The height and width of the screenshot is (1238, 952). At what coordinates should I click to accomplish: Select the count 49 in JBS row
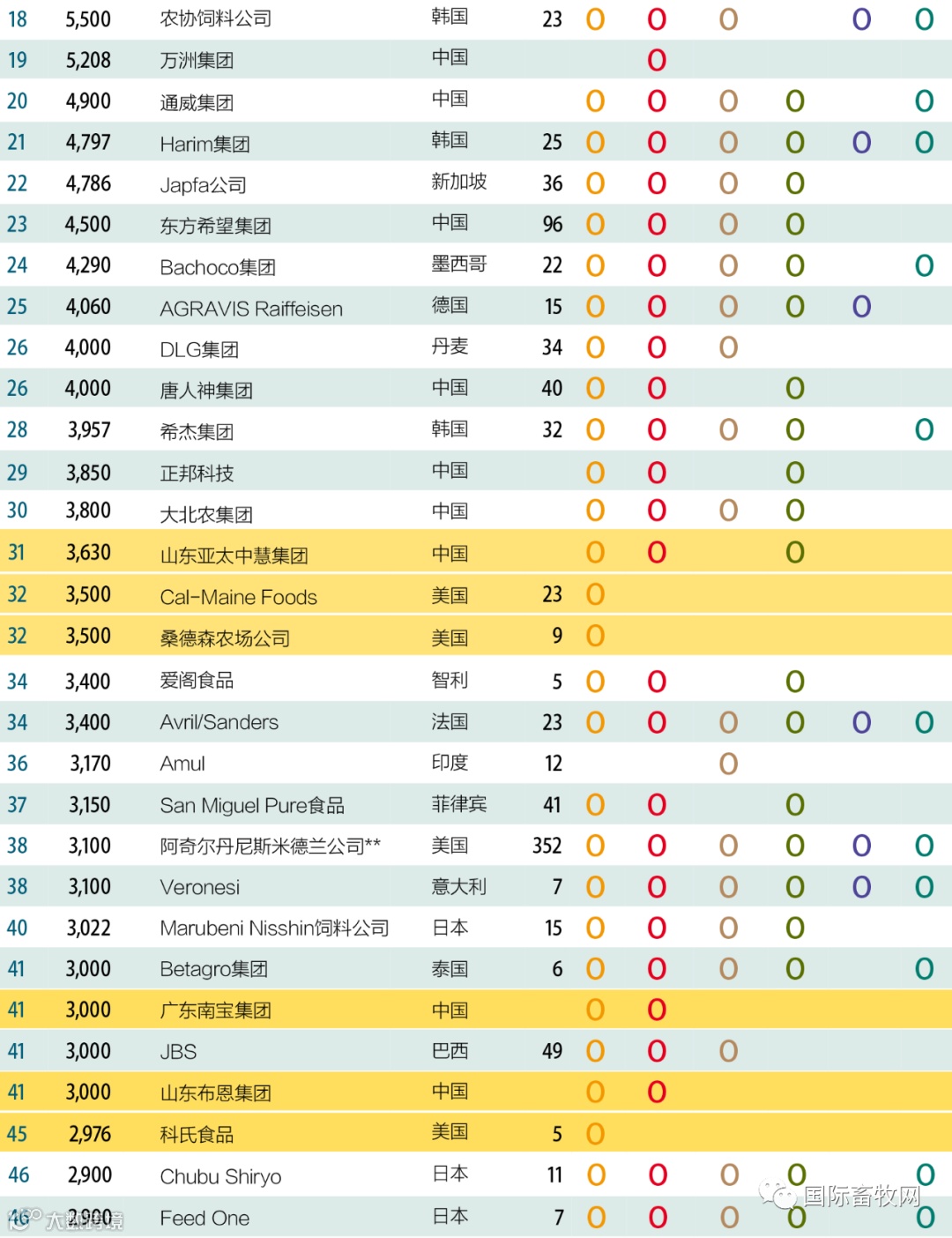click(x=552, y=1051)
